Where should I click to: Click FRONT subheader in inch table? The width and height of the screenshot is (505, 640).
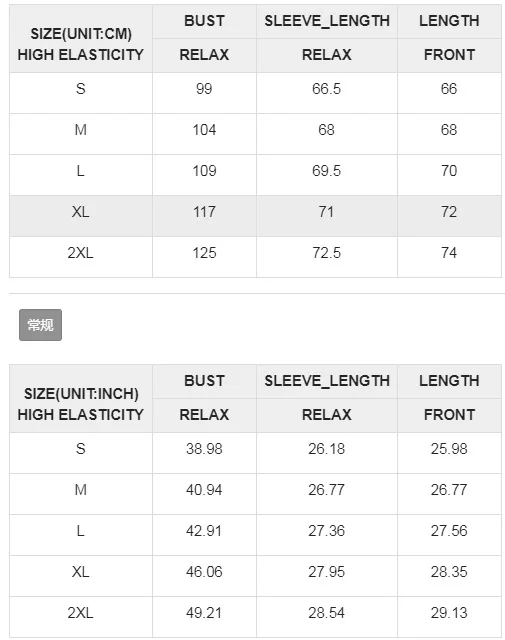(449, 415)
